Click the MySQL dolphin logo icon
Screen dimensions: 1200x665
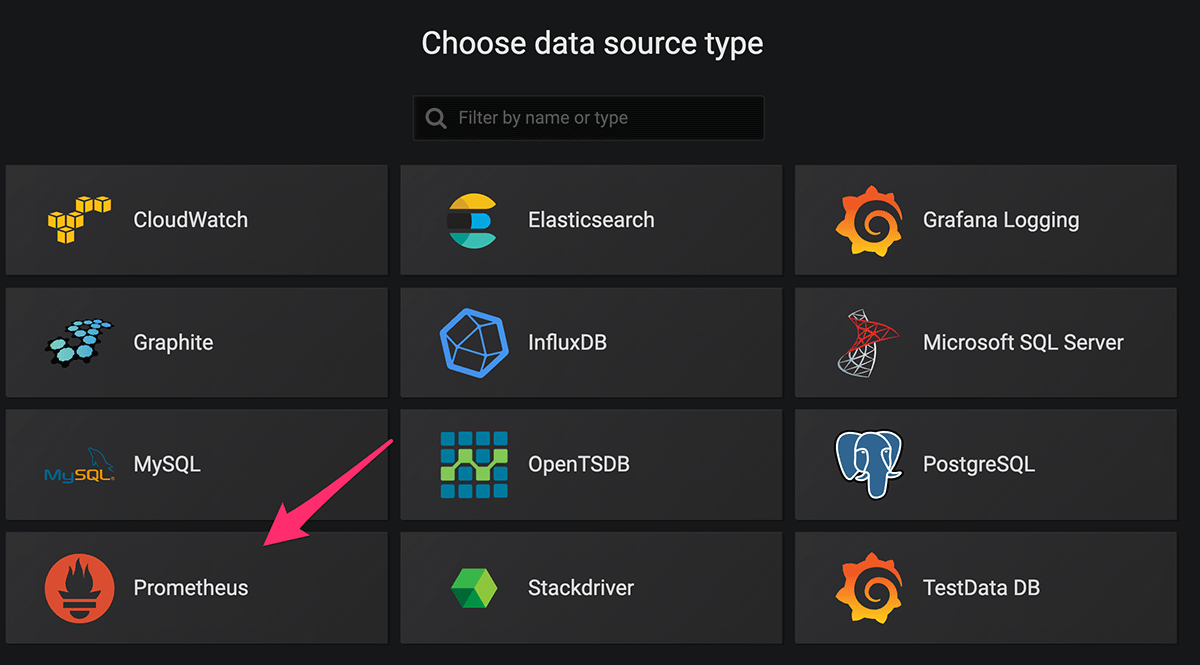pyautogui.click(x=80, y=466)
